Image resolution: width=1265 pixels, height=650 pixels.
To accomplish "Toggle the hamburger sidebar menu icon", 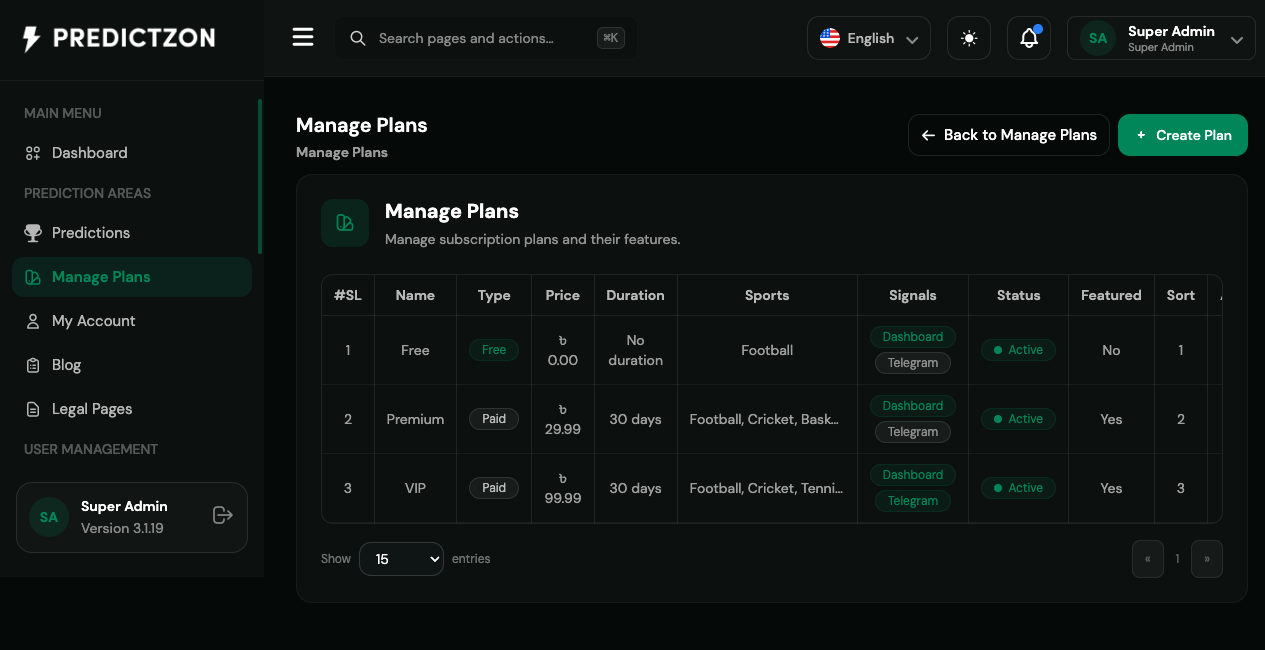I will click(x=303, y=38).
